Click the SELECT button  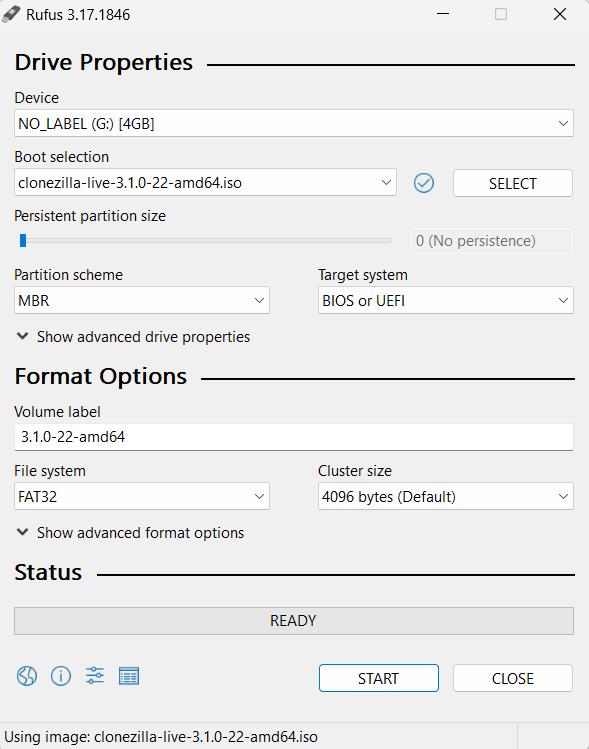point(513,183)
